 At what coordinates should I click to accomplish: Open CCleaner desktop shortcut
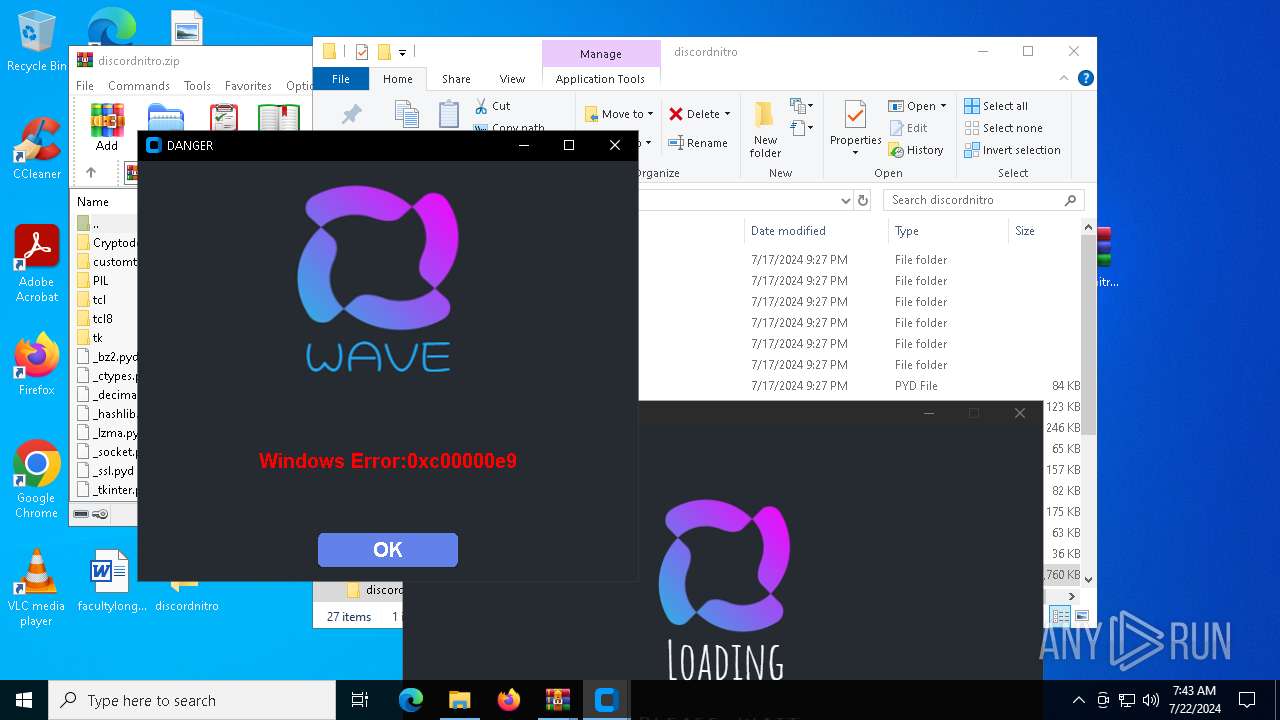[37, 149]
